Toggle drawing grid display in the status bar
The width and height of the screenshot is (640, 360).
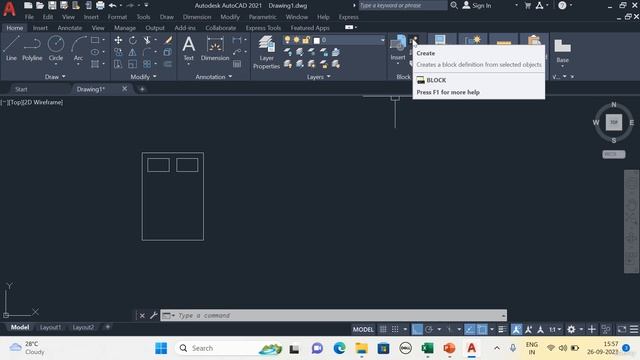click(x=383, y=329)
